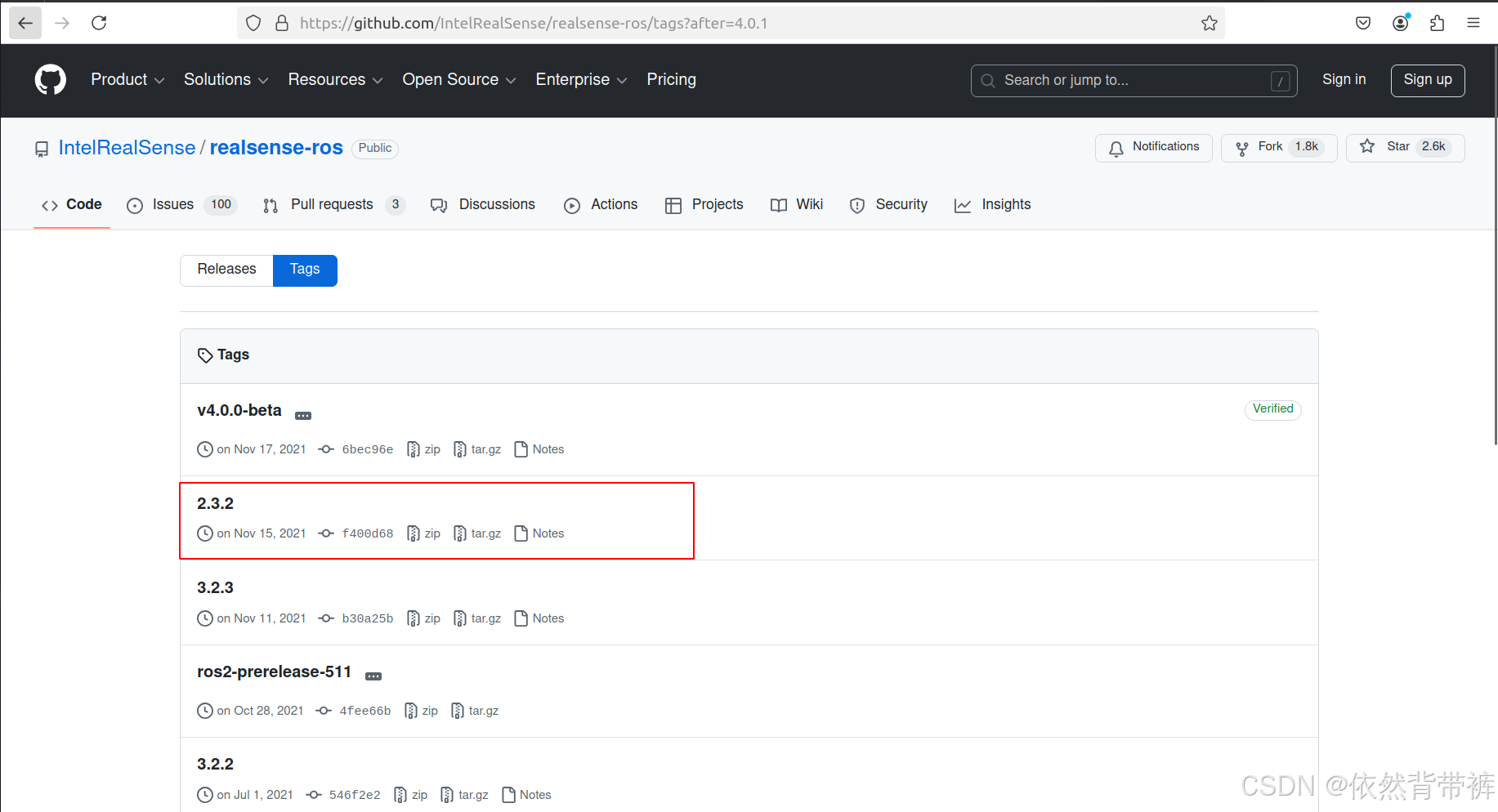Viewport: 1498px width, 812px height.
Task: Expand the Product dropdown menu
Action: click(127, 80)
